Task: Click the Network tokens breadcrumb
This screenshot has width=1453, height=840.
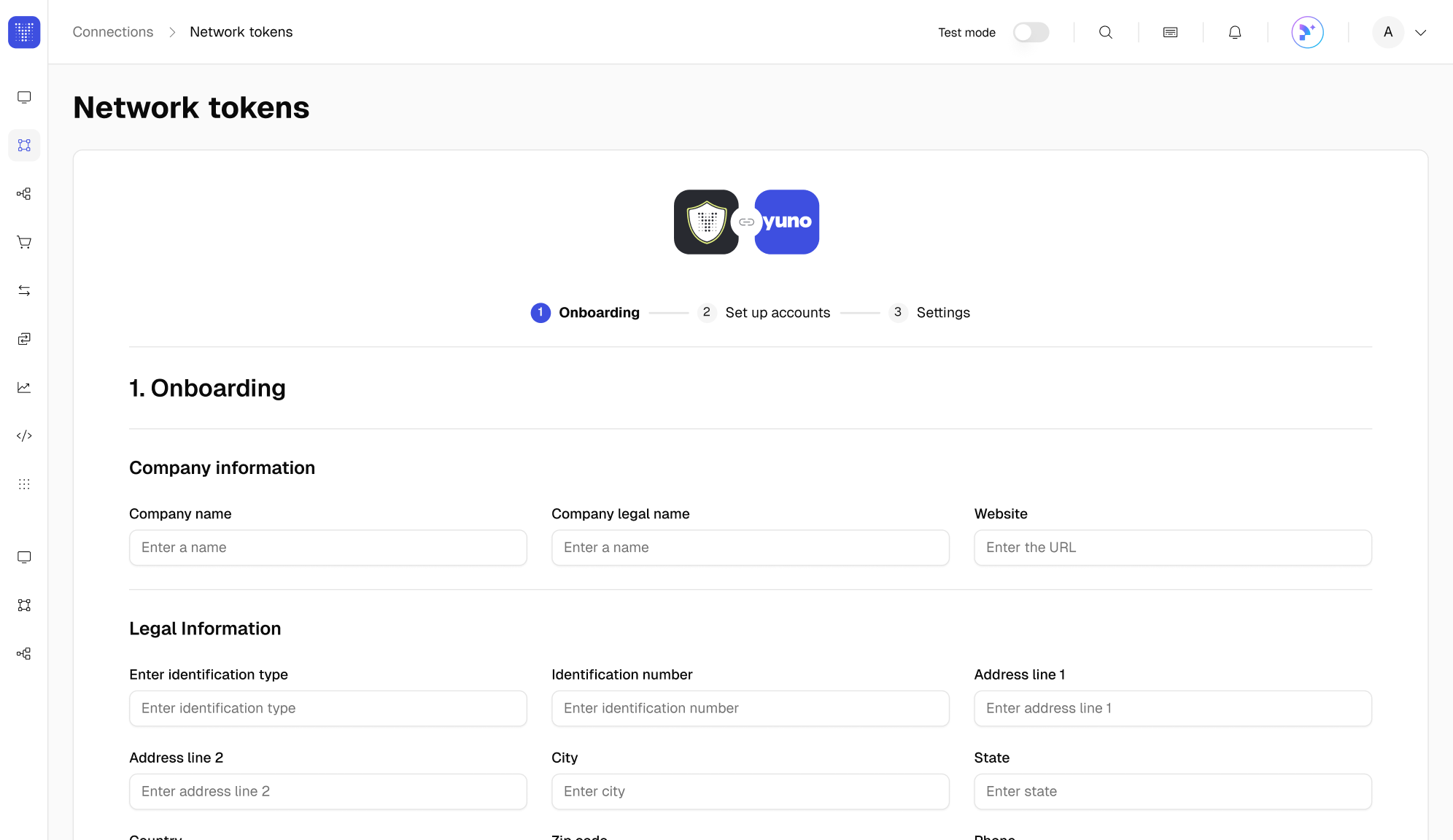Action: [241, 32]
